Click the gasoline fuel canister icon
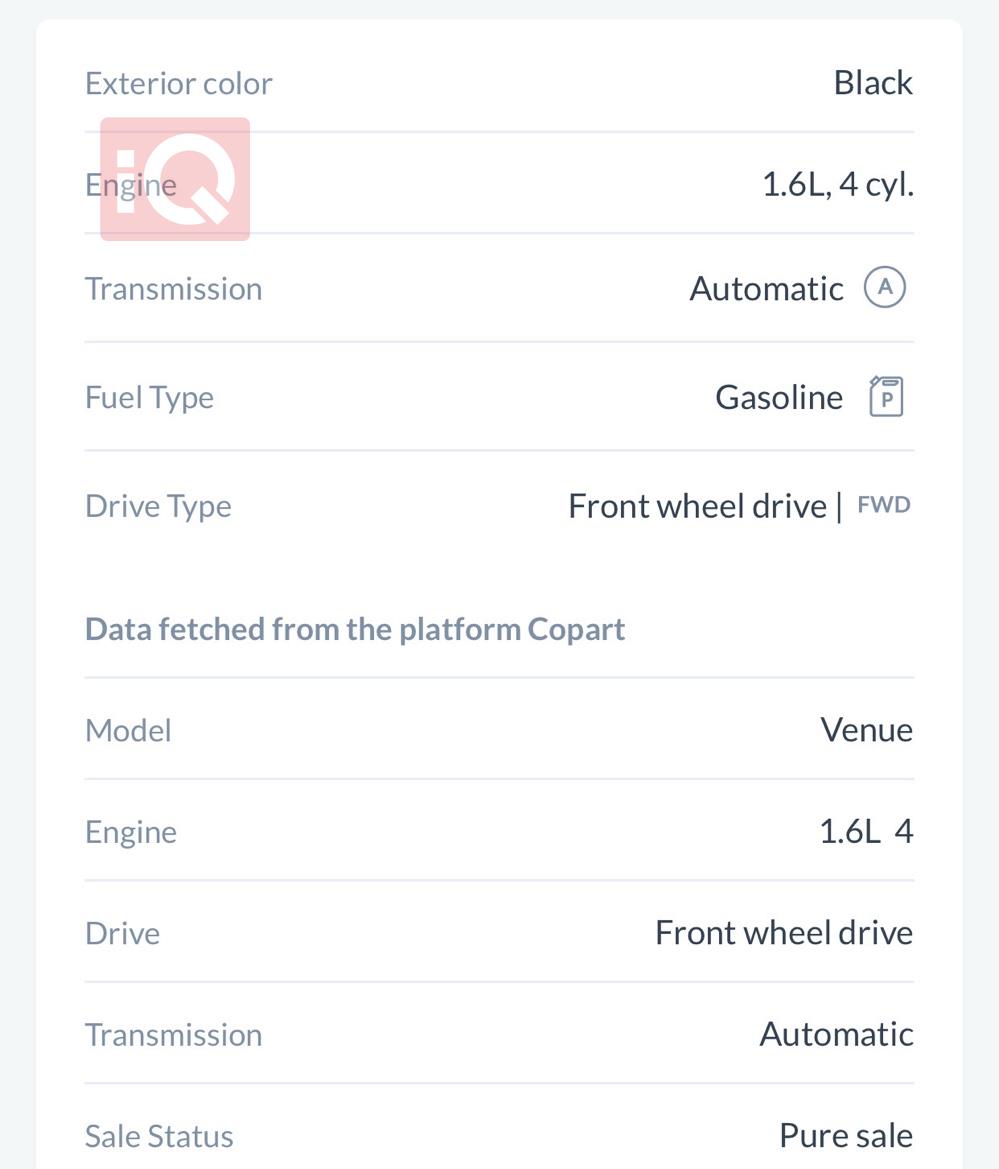 click(x=886, y=397)
